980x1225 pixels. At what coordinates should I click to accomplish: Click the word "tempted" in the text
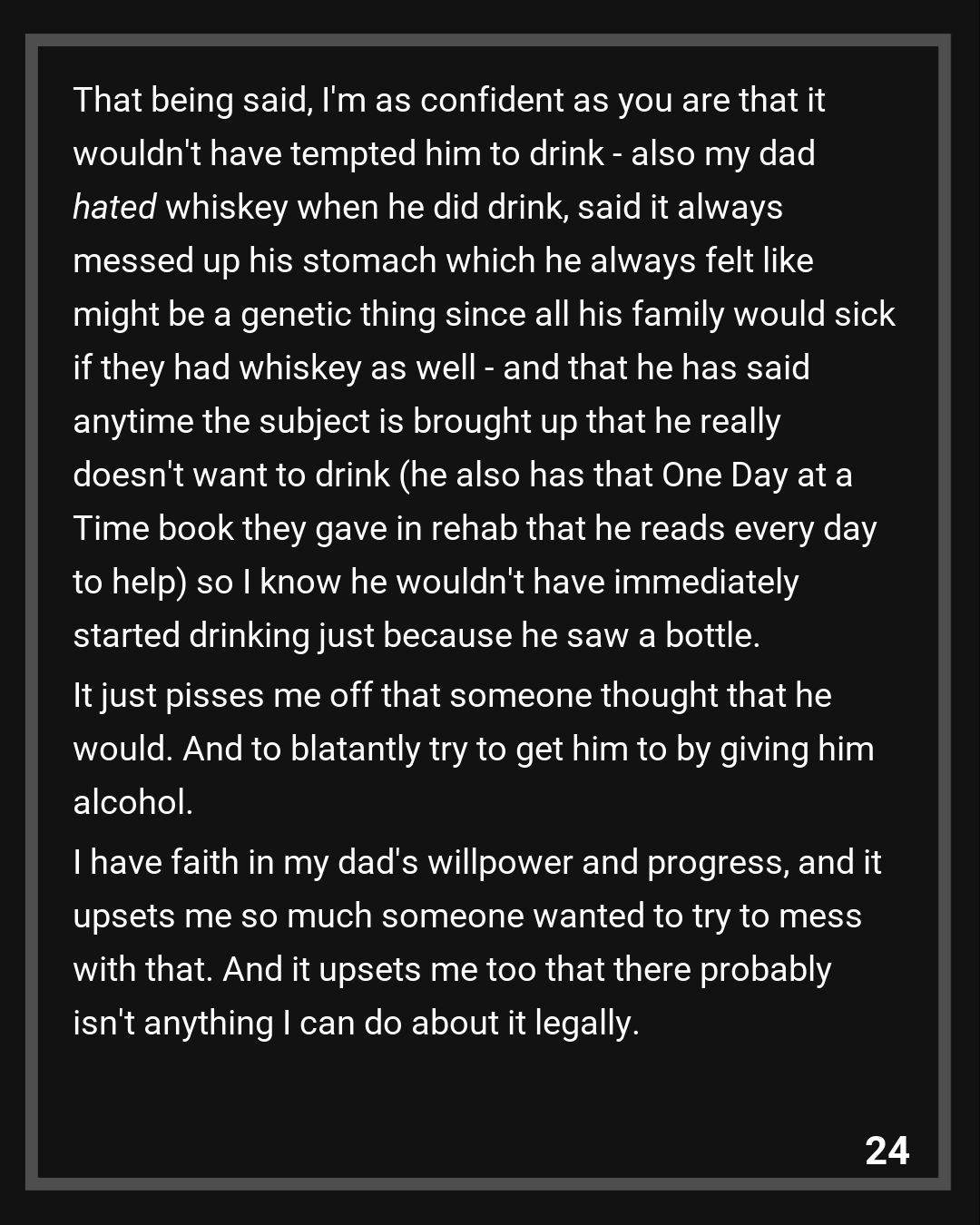coord(357,154)
